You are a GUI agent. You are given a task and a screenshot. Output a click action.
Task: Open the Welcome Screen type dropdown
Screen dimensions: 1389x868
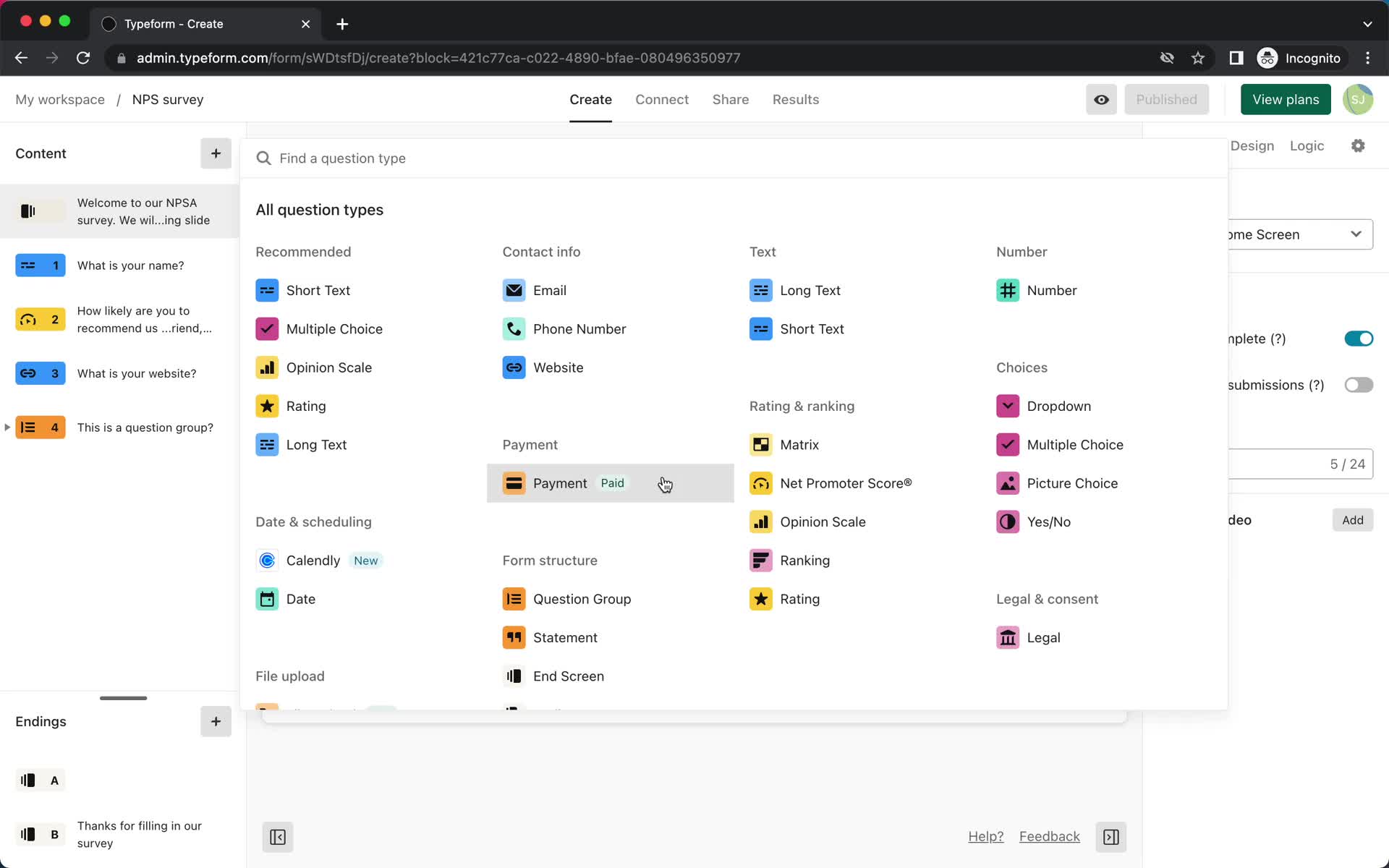pos(1299,234)
